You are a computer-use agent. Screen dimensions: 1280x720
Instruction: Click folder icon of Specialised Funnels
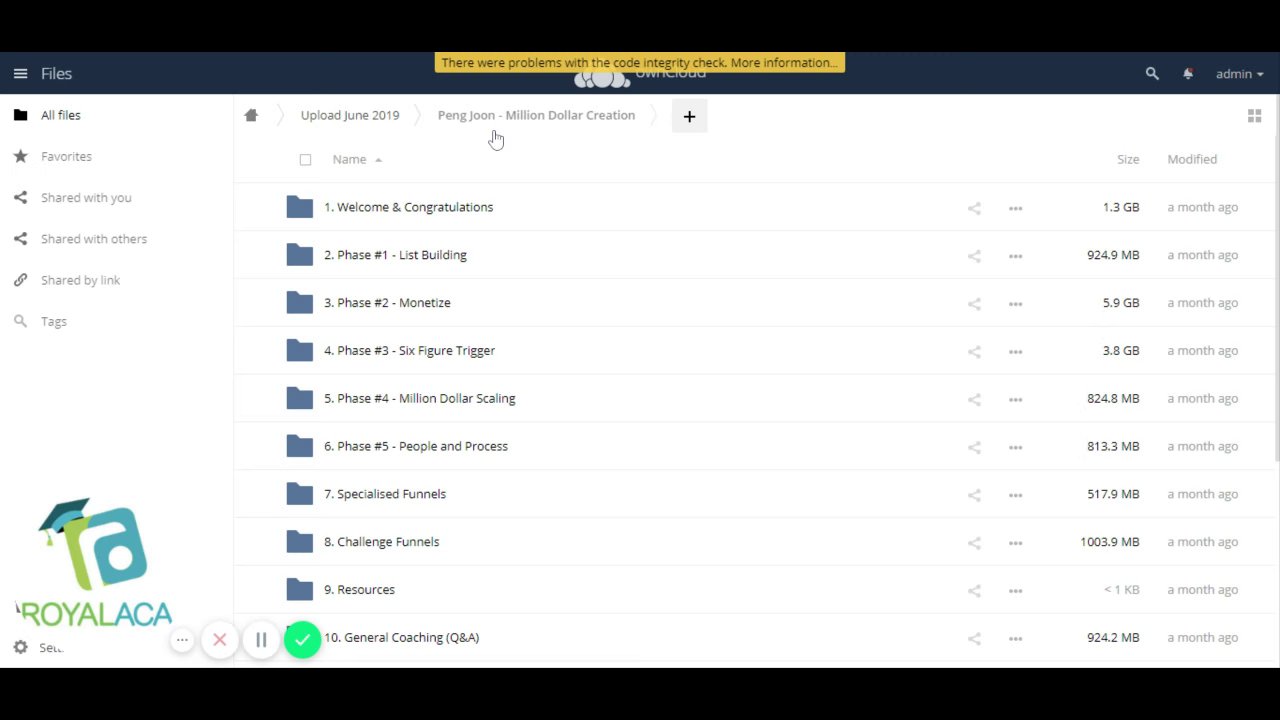click(x=300, y=494)
